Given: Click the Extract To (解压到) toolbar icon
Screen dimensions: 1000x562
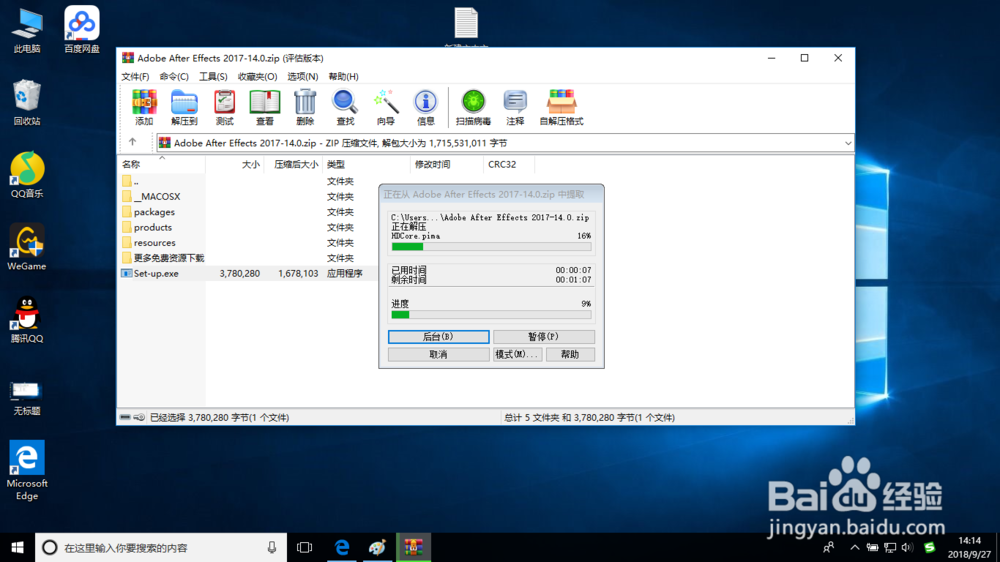Looking at the screenshot, I should click(x=184, y=107).
